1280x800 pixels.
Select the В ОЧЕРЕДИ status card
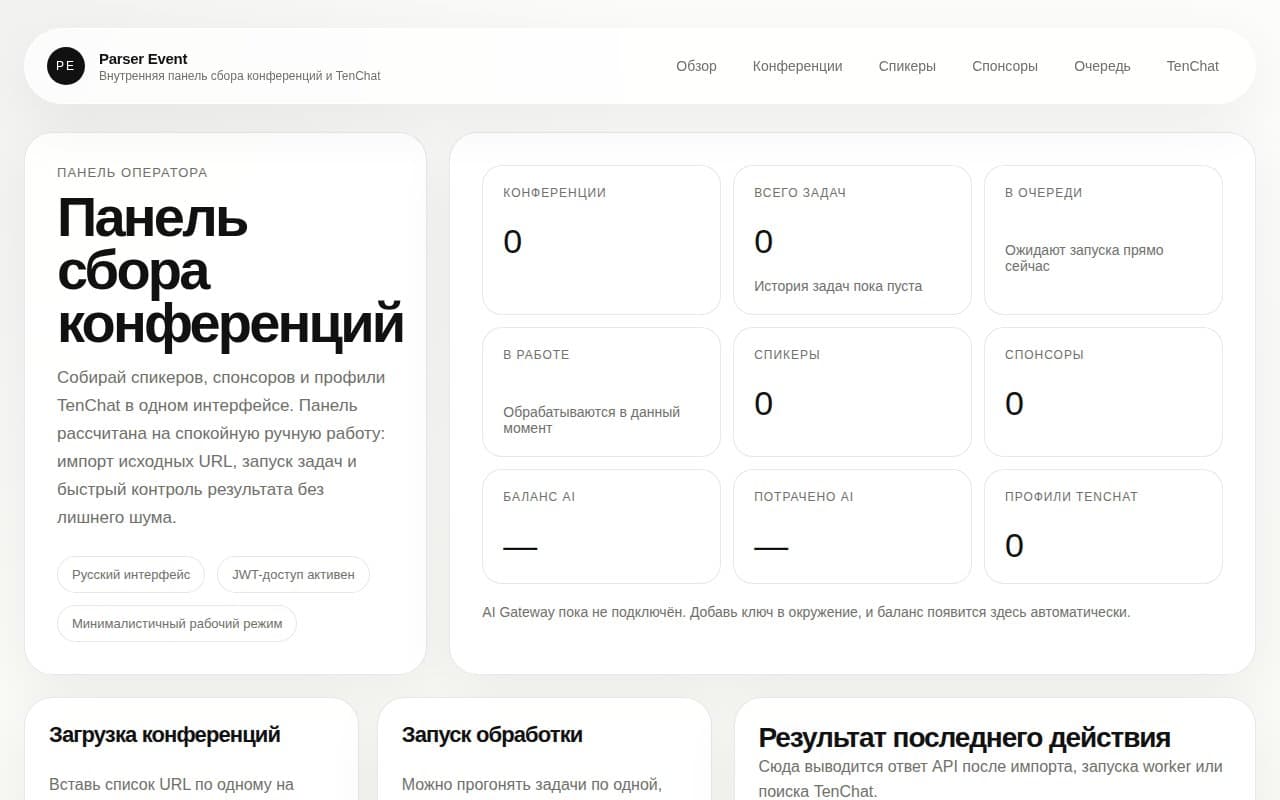coord(1103,240)
